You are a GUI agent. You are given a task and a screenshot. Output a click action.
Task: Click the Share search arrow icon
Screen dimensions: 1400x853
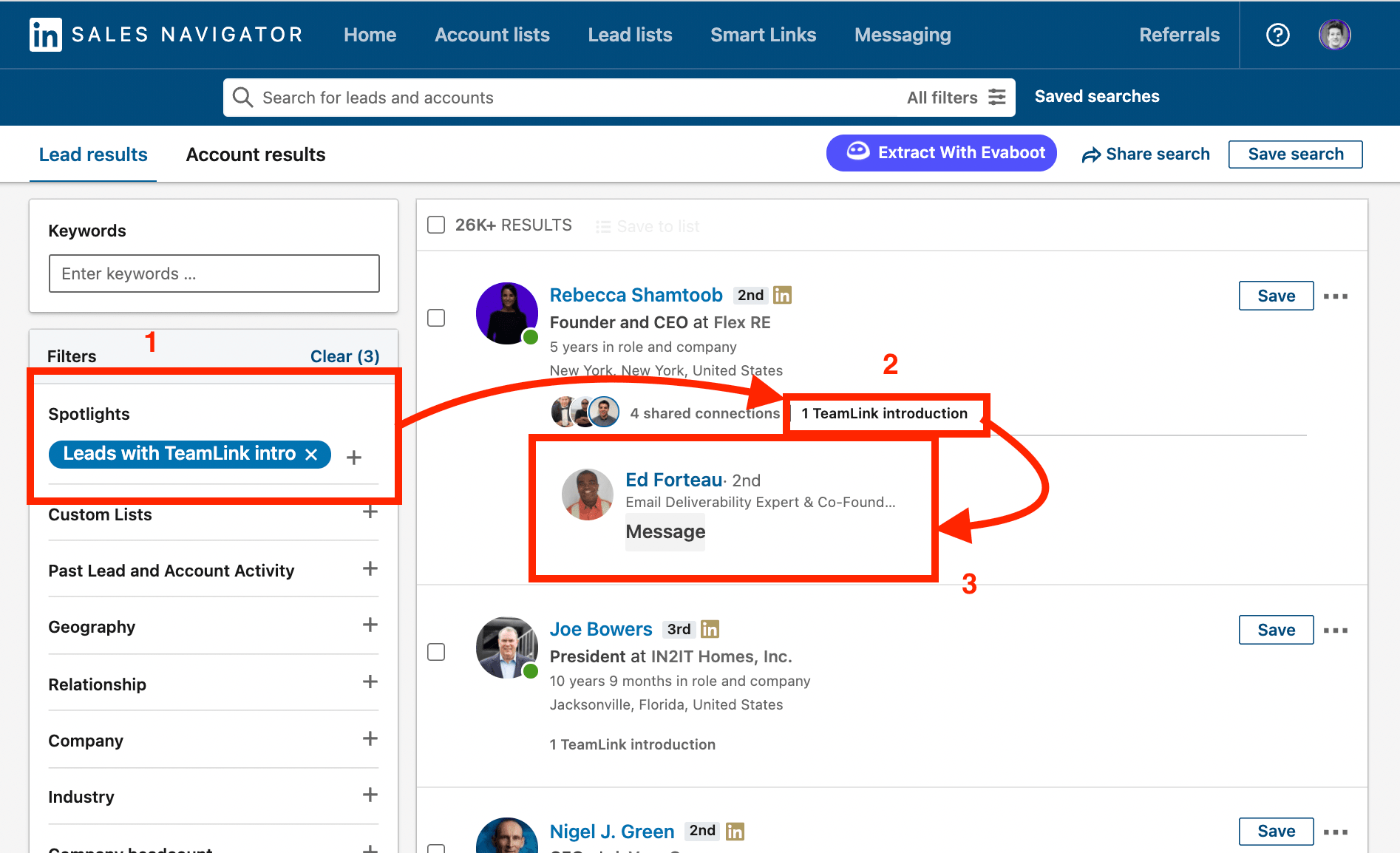(1091, 154)
